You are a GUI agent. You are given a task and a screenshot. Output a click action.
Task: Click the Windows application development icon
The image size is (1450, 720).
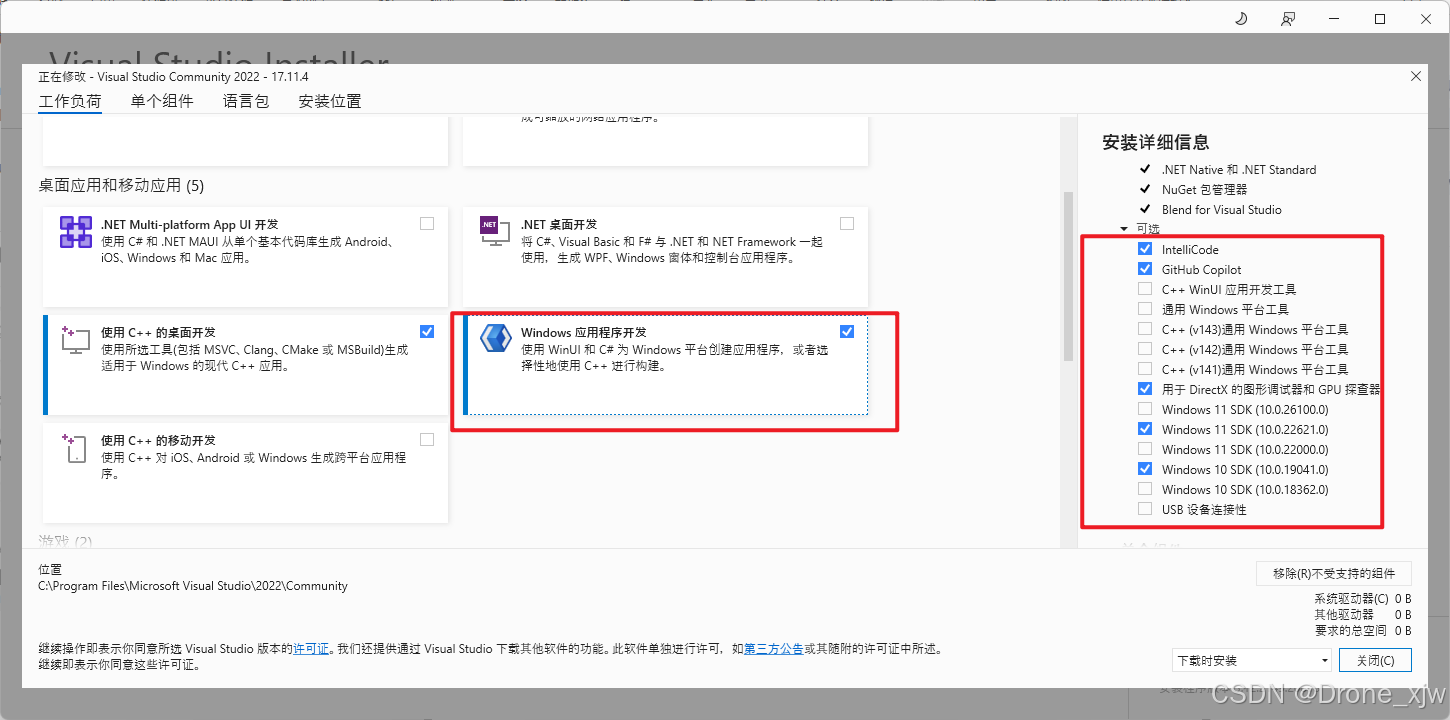(x=495, y=339)
